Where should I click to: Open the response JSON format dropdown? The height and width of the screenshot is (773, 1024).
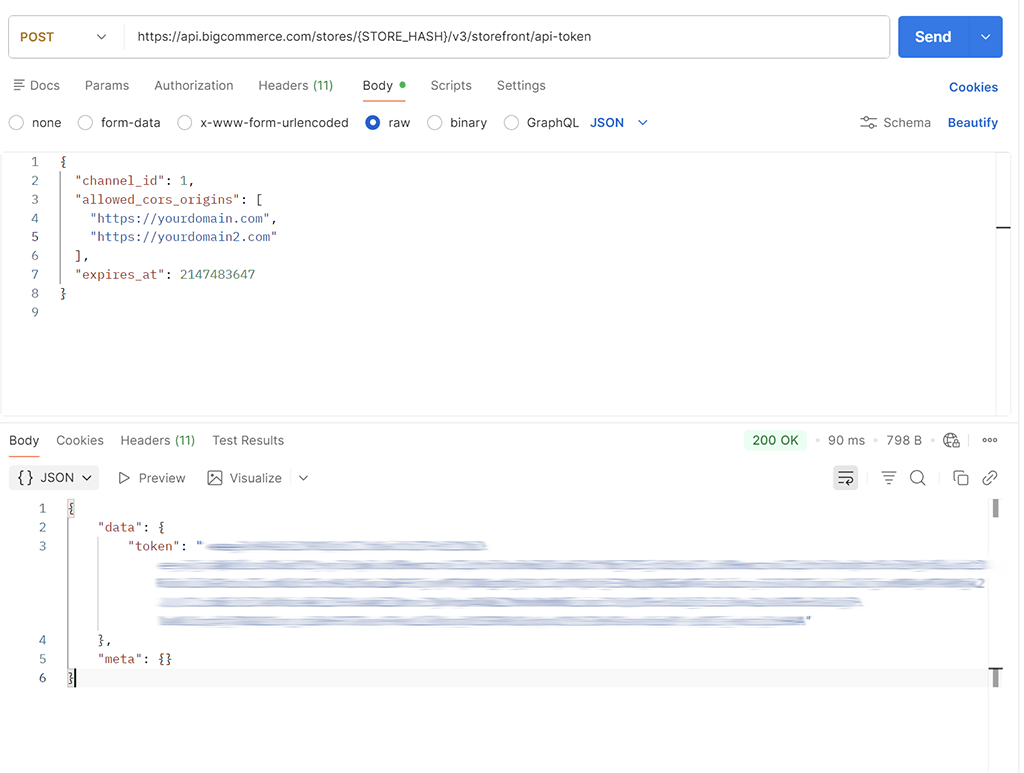(54, 477)
